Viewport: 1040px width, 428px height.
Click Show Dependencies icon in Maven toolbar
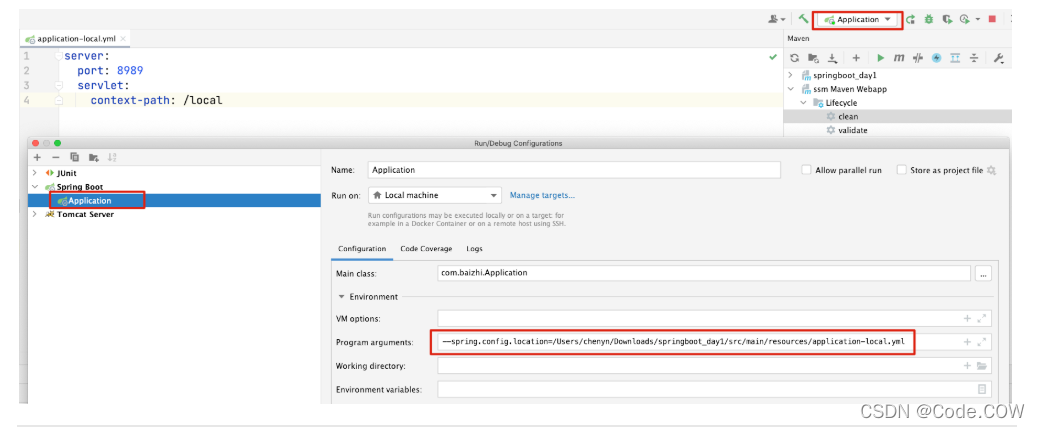955,58
